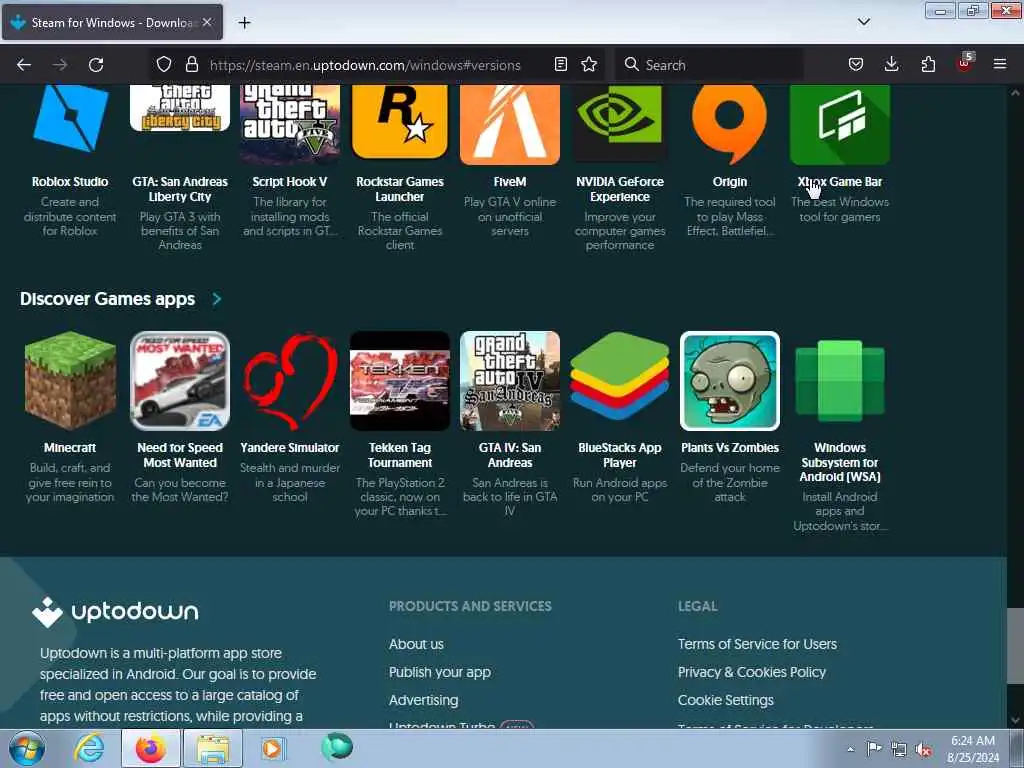The width and height of the screenshot is (1024, 768).
Task: Open the Script Hook V icon
Action: tap(290, 124)
